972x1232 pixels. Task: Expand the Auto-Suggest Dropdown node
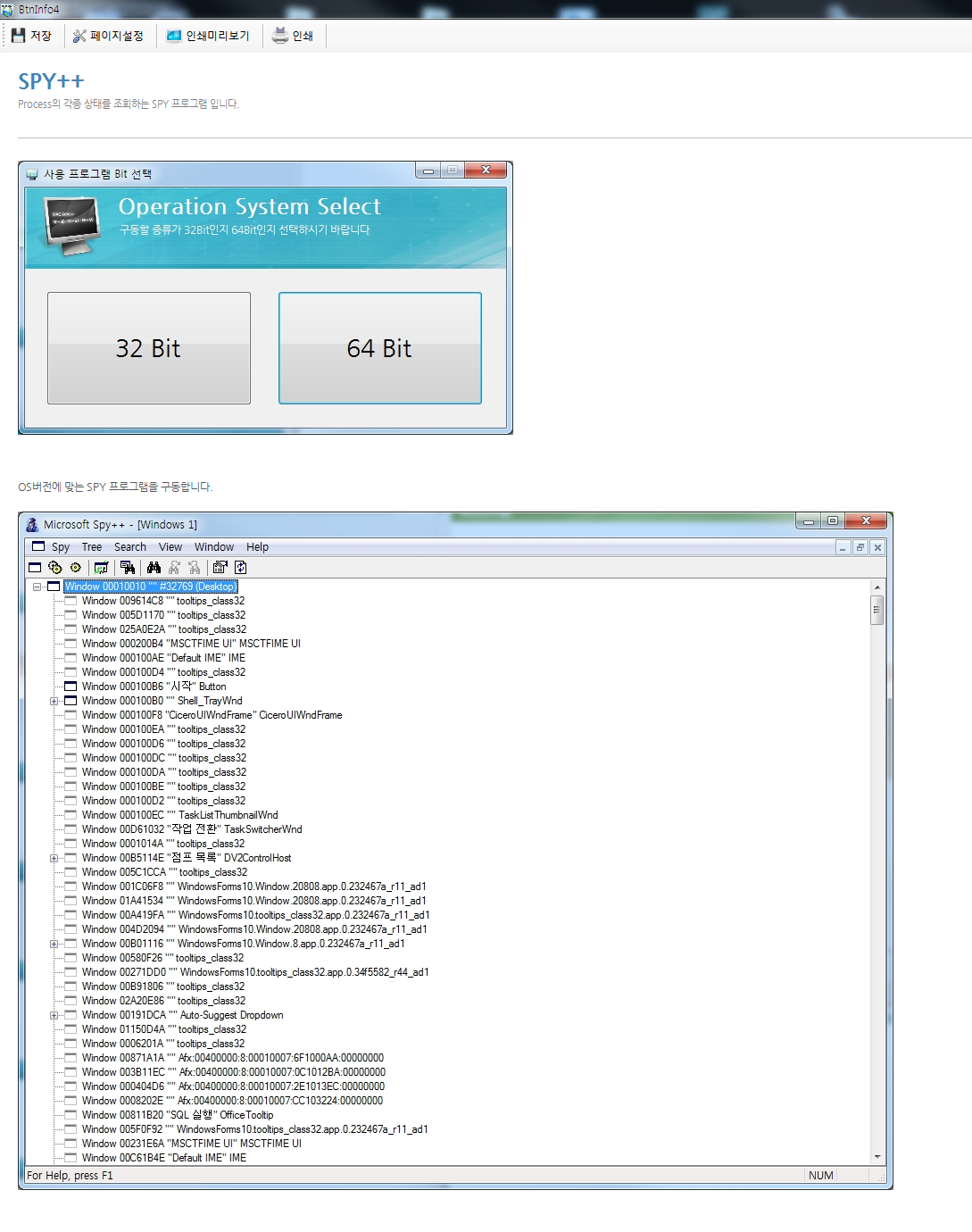coord(54,1015)
